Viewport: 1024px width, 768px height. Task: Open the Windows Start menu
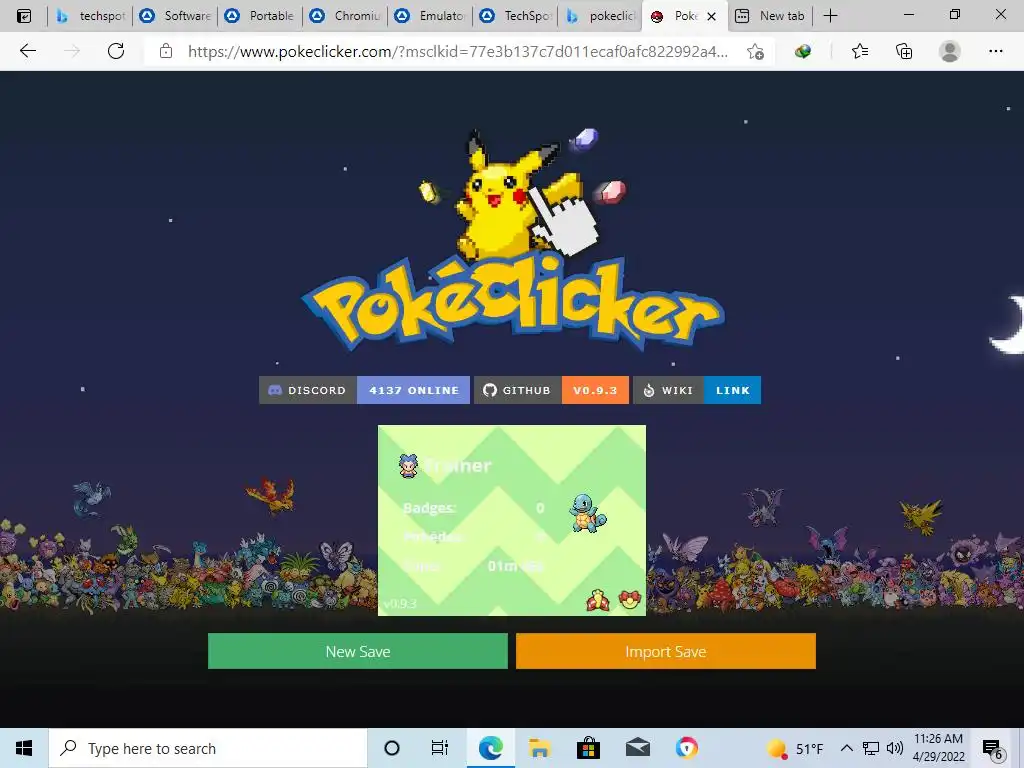(24, 748)
